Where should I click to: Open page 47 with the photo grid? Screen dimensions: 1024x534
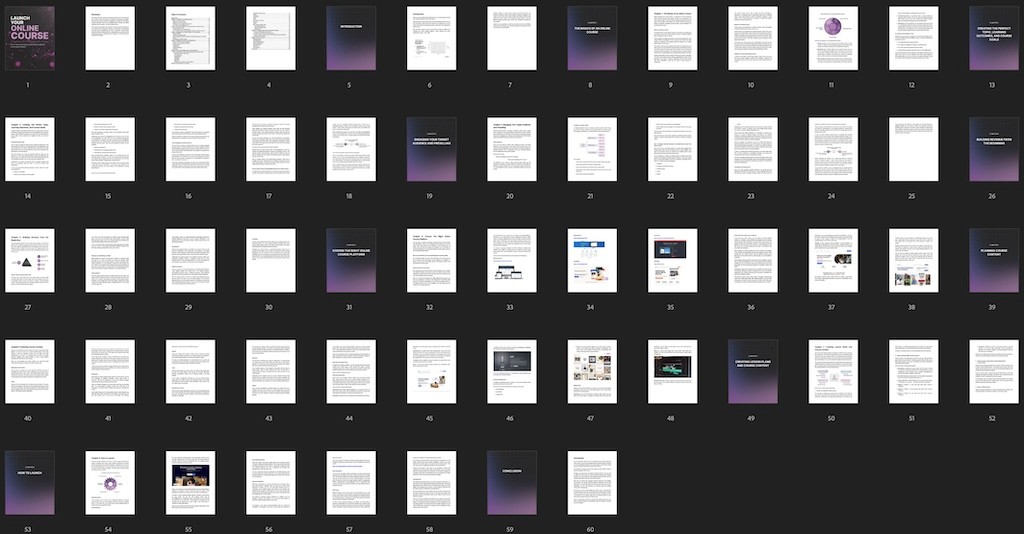[x=592, y=371]
